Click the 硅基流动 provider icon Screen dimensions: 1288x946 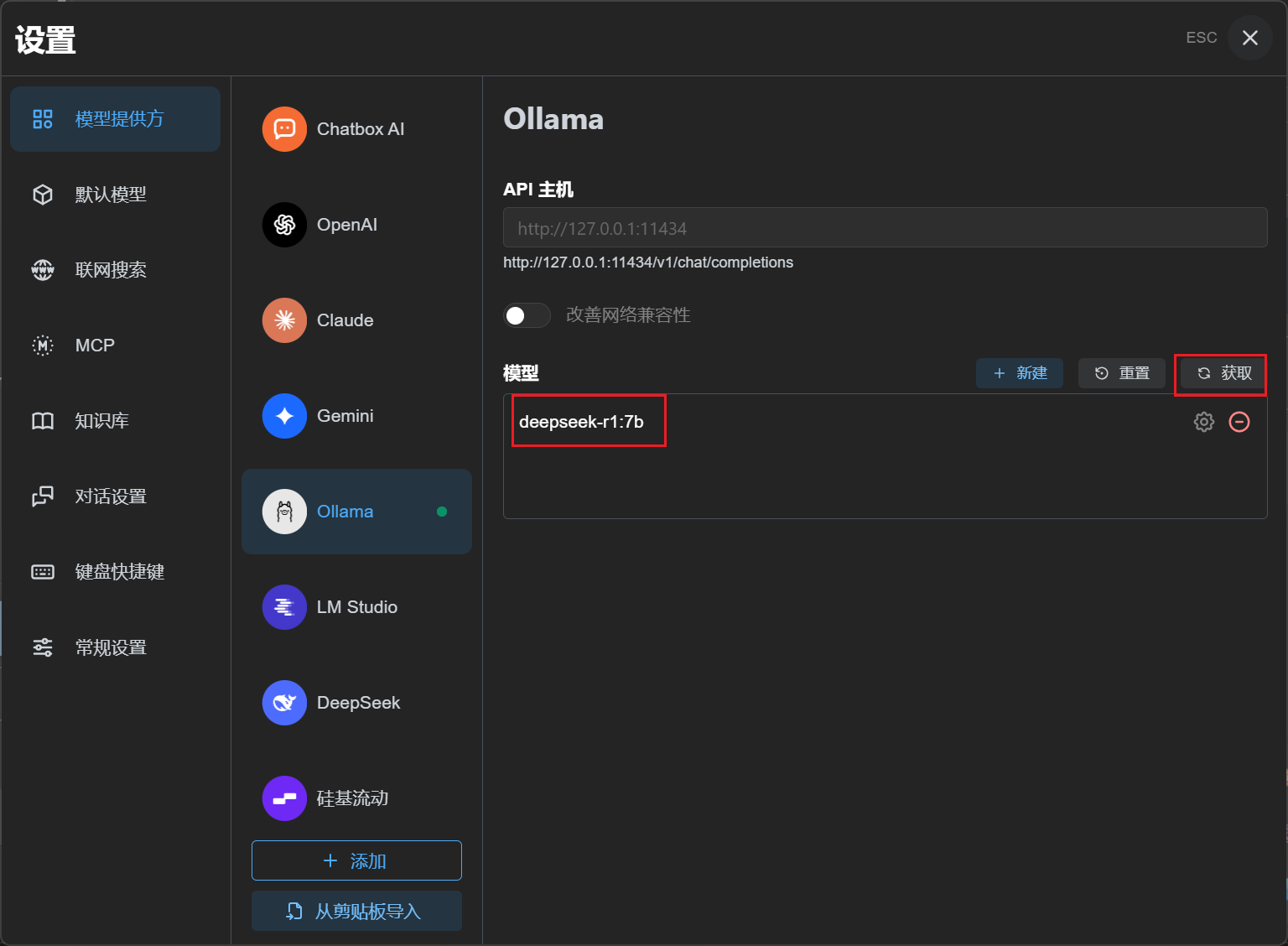coord(284,798)
